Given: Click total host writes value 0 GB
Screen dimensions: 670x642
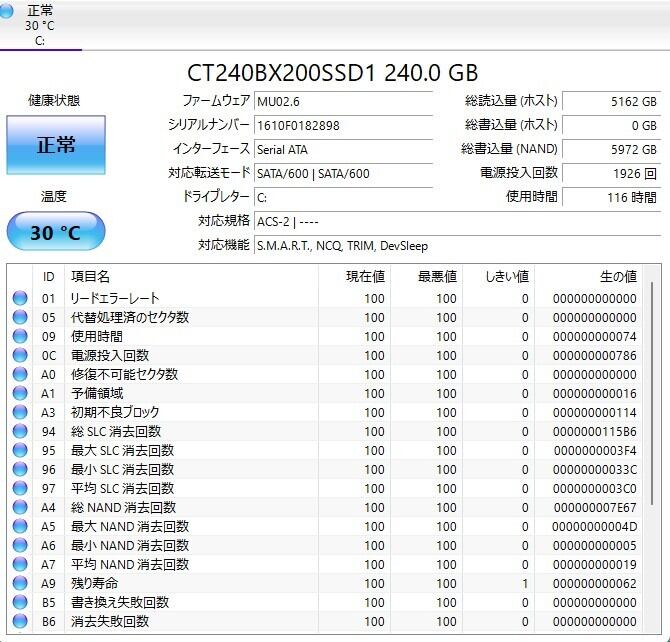Looking at the screenshot, I should (611, 126).
